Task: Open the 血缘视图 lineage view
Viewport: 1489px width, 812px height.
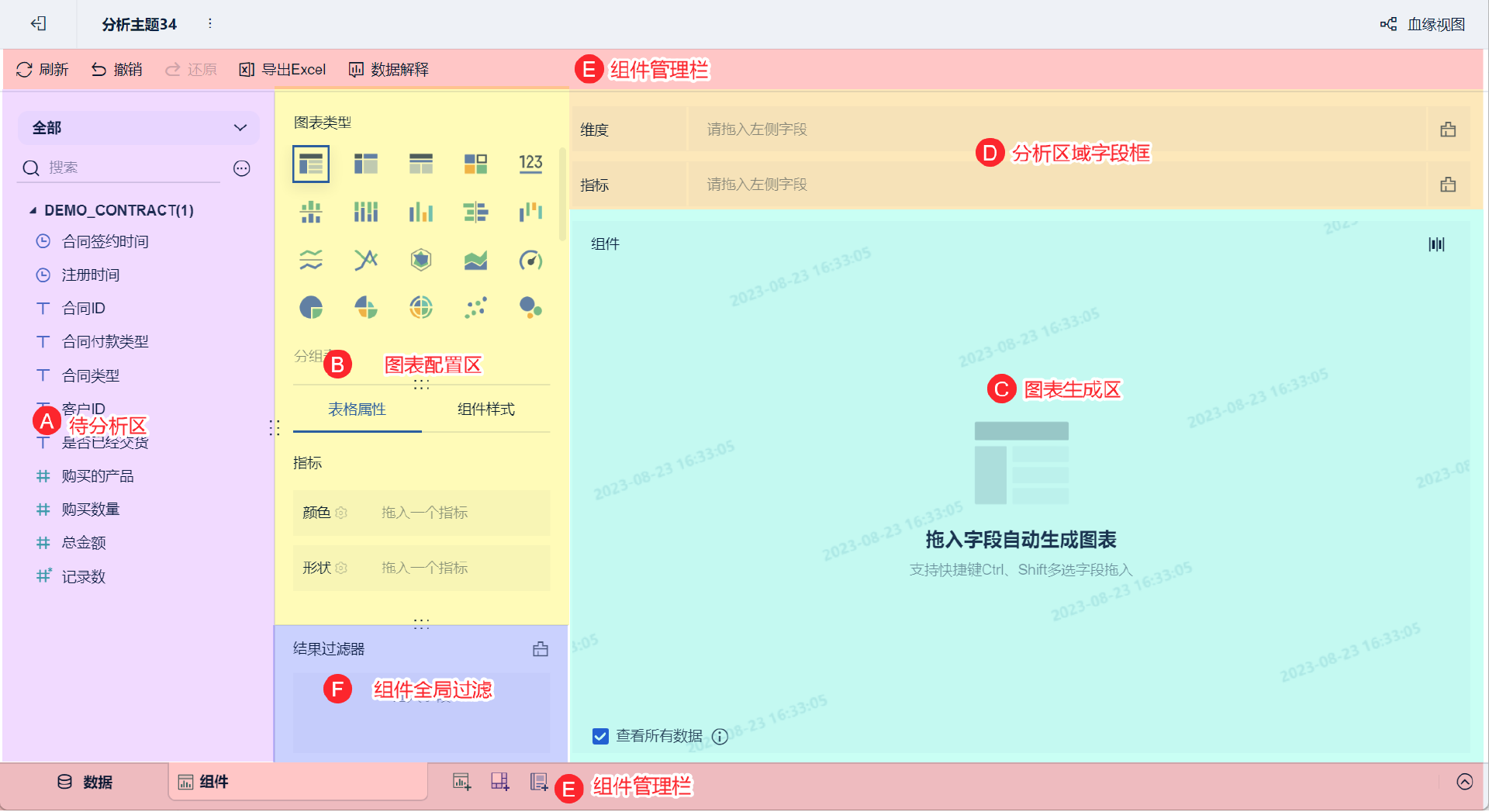Action: 1422,24
